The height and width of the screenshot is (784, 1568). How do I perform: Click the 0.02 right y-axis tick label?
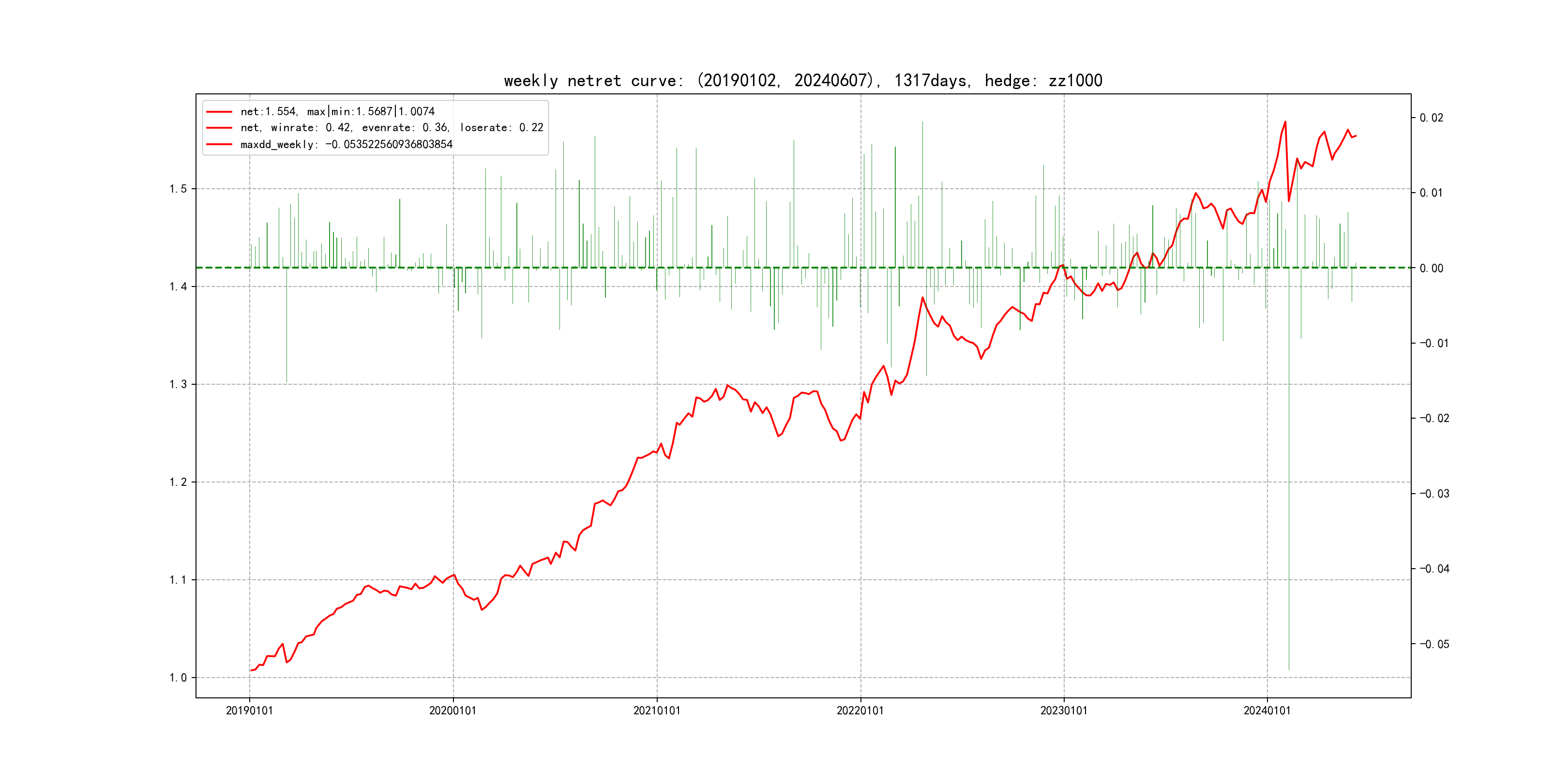click(1431, 118)
